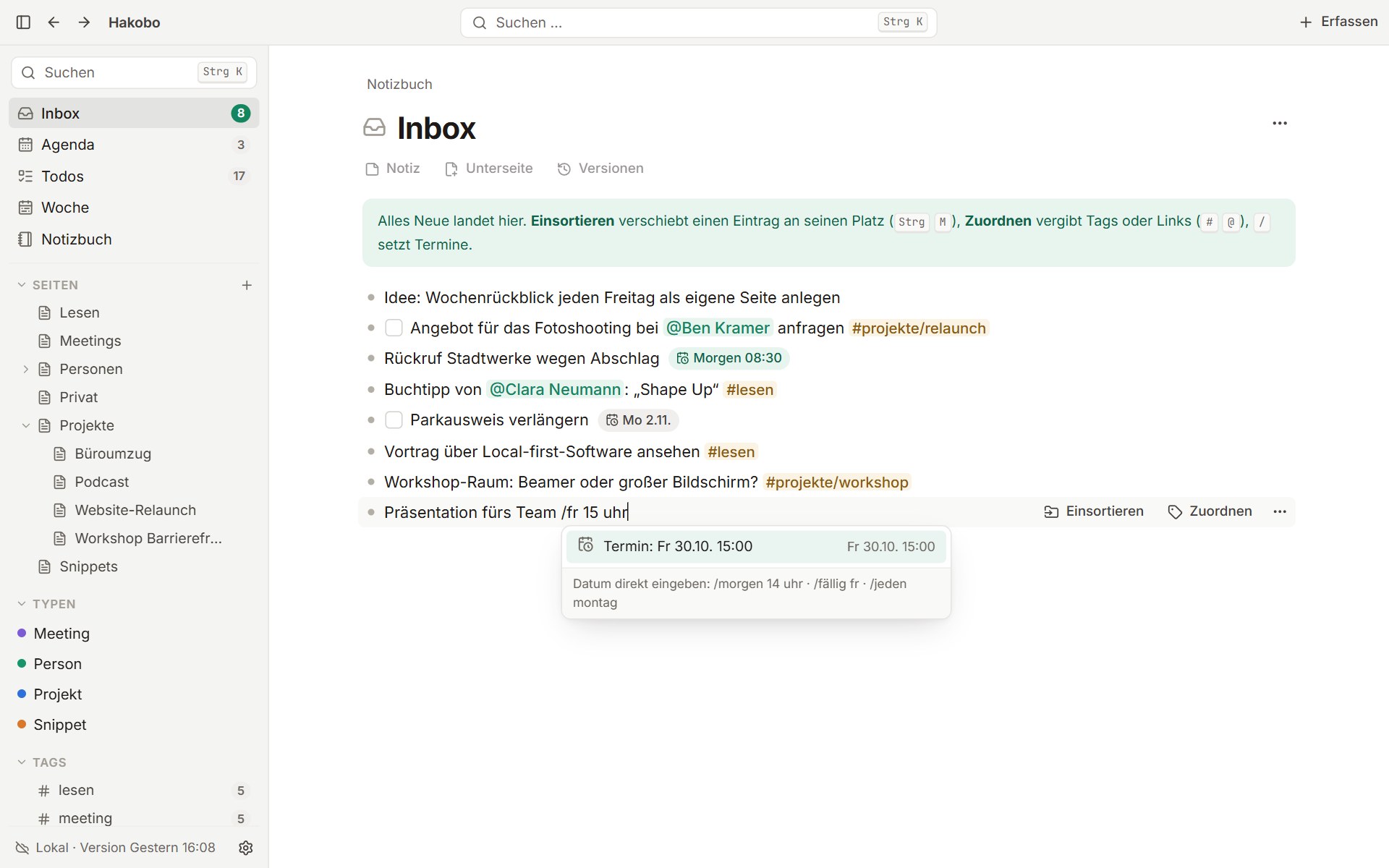This screenshot has width=1389, height=868.
Task: Select the Snippet type orange dot
Action: (22, 724)
